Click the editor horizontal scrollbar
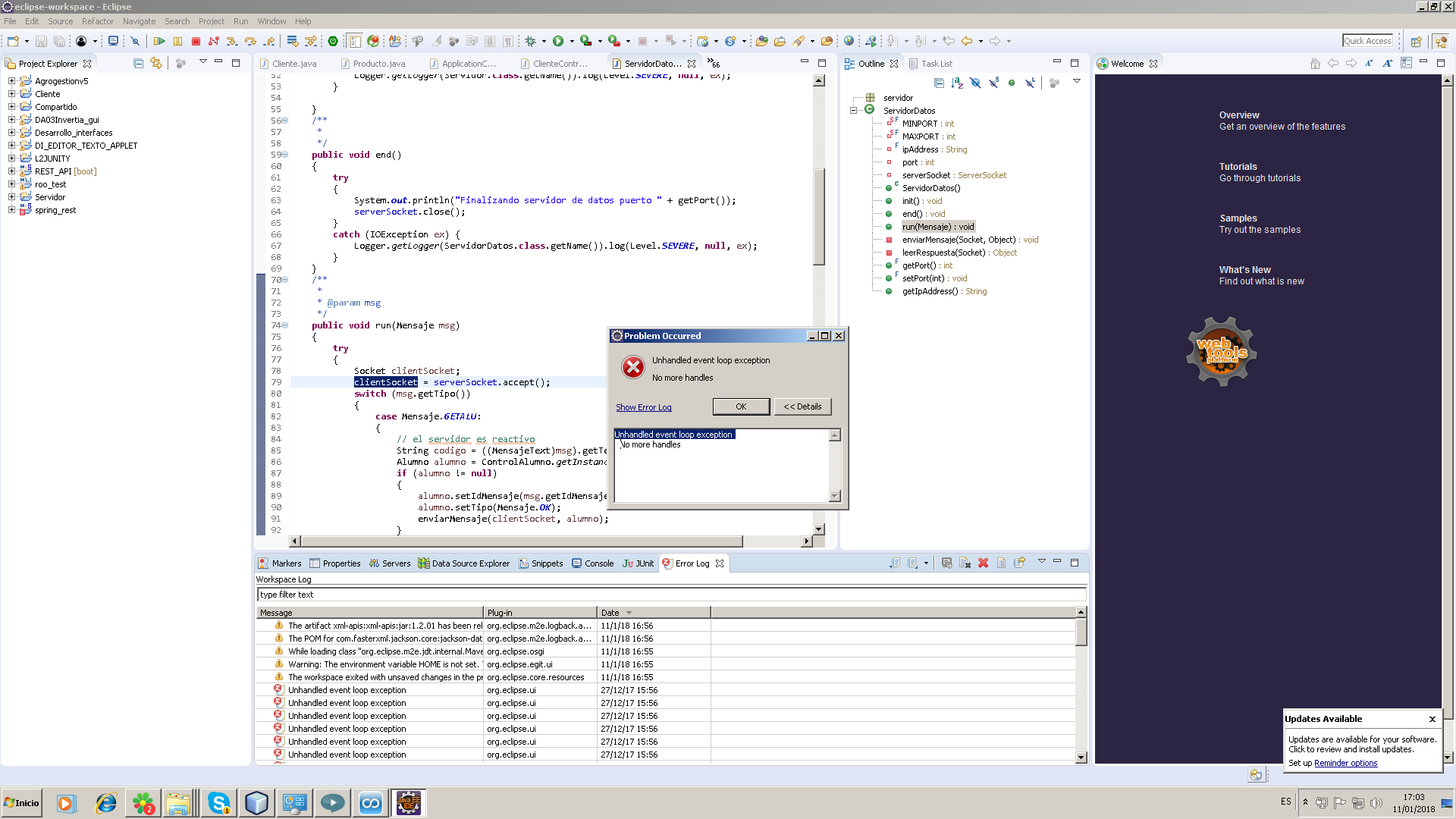This screenshot has height=819, width=1456. click(522, 541)
